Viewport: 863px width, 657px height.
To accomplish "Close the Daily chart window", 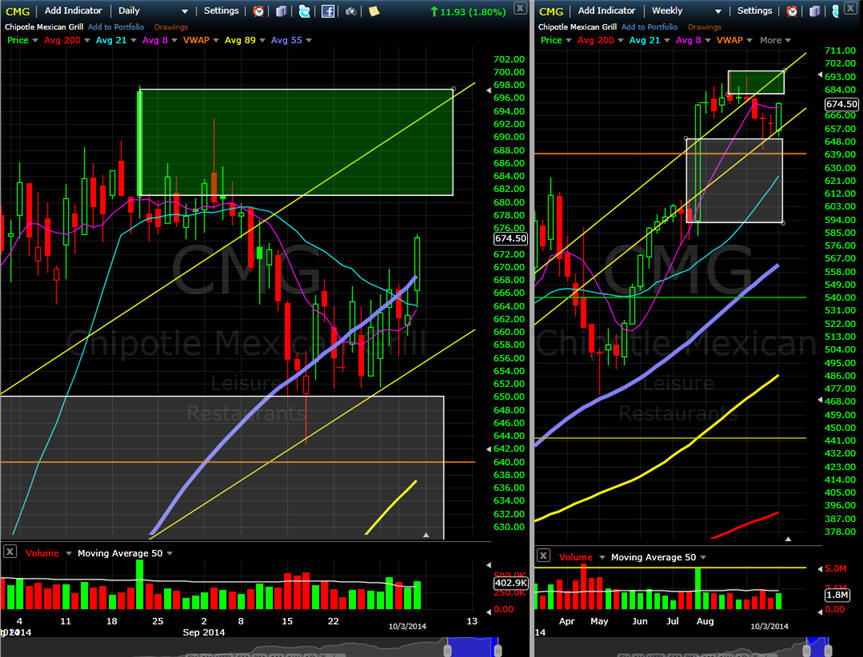I will coord(519,8).
